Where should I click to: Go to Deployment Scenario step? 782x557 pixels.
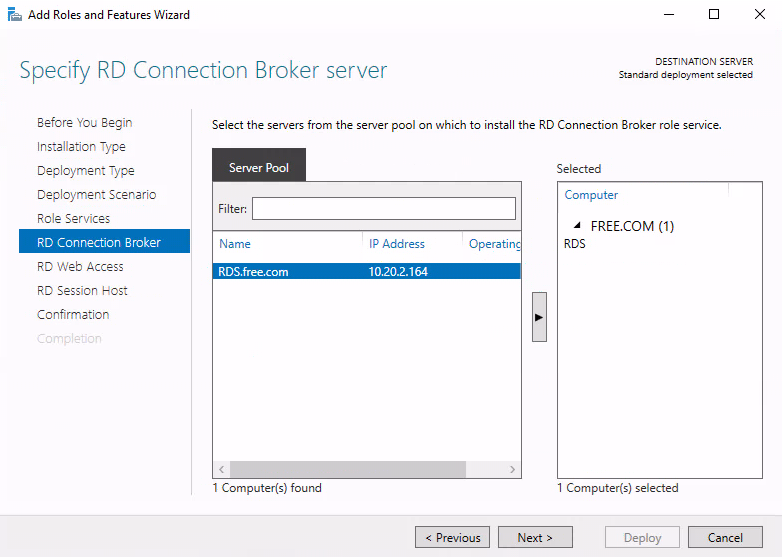click(96, 194)
